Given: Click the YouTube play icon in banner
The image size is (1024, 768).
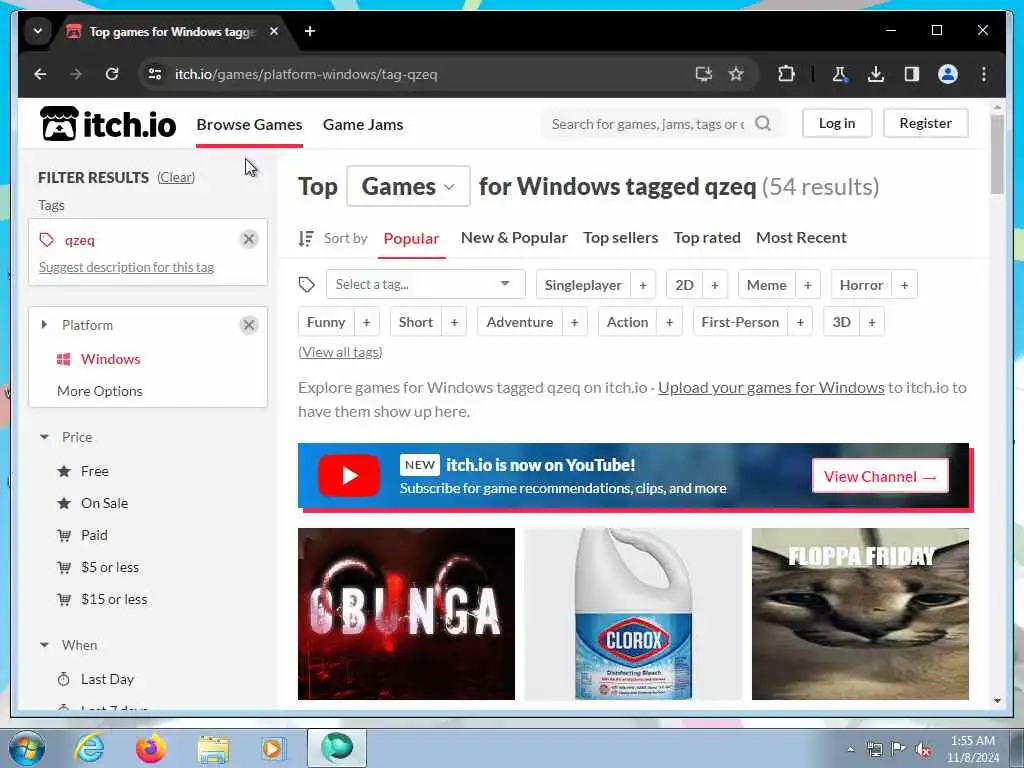Looking at the screenshot, I should click(x=349, y=475).
